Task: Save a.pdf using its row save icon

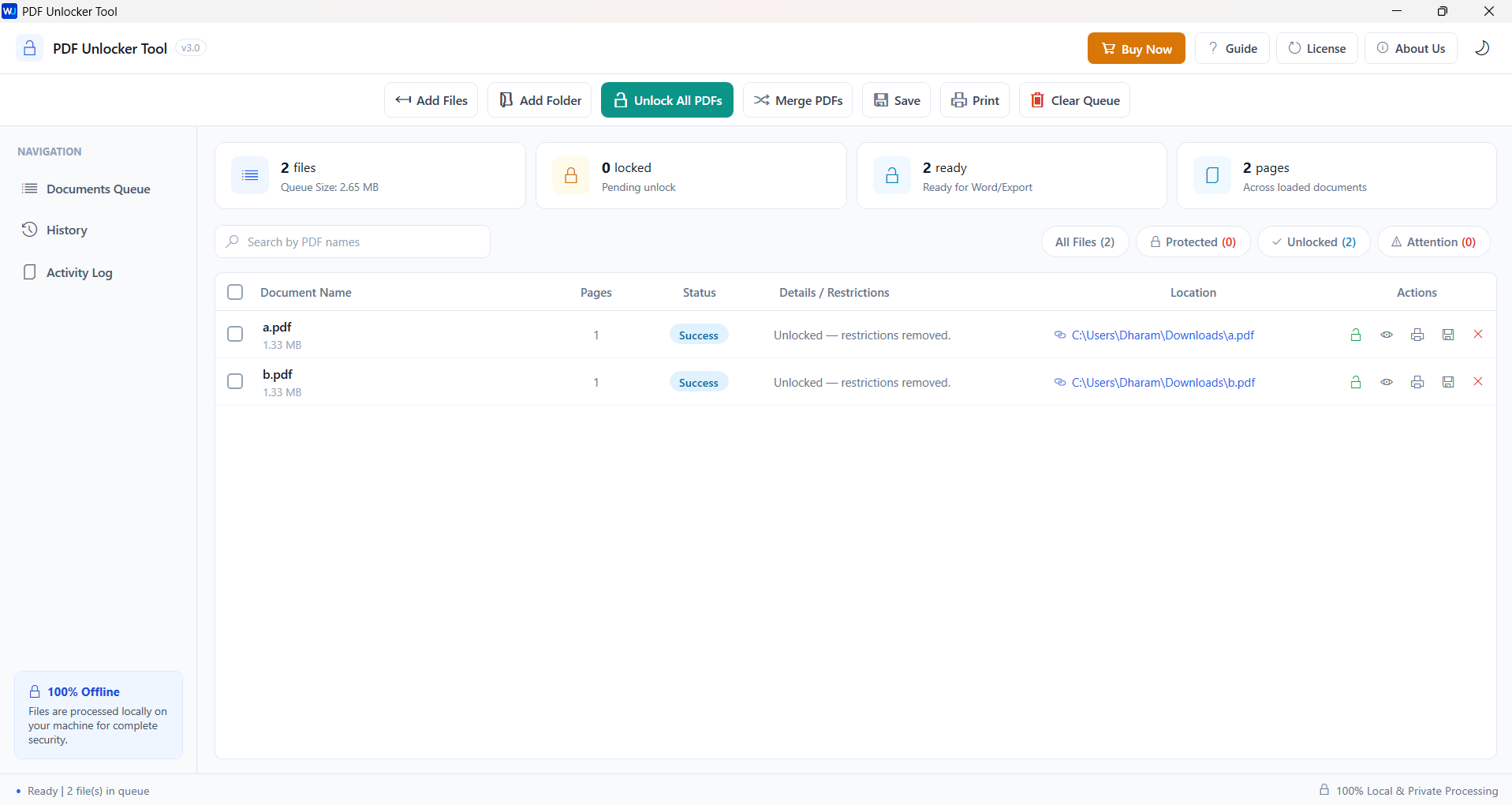Action: tap(1448, 335)
